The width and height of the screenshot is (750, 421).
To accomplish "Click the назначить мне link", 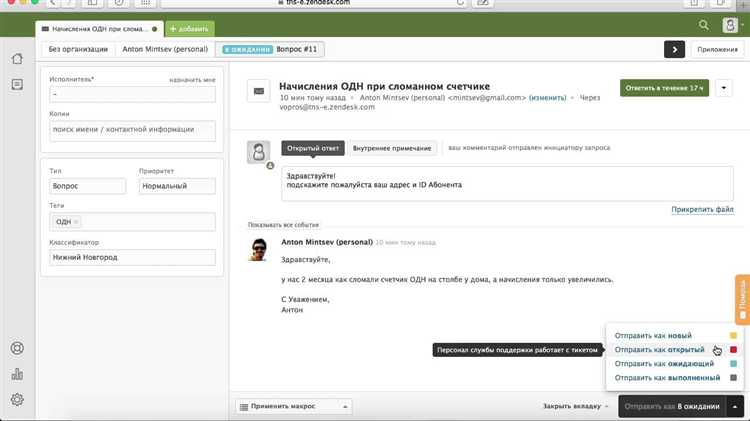I will 193,79.
